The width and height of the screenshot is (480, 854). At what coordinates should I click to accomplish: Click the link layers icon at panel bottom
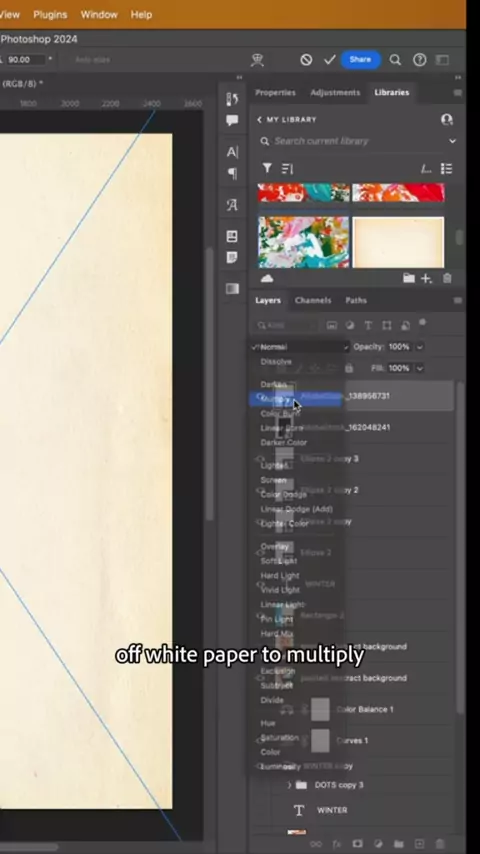tap(315, 844)
